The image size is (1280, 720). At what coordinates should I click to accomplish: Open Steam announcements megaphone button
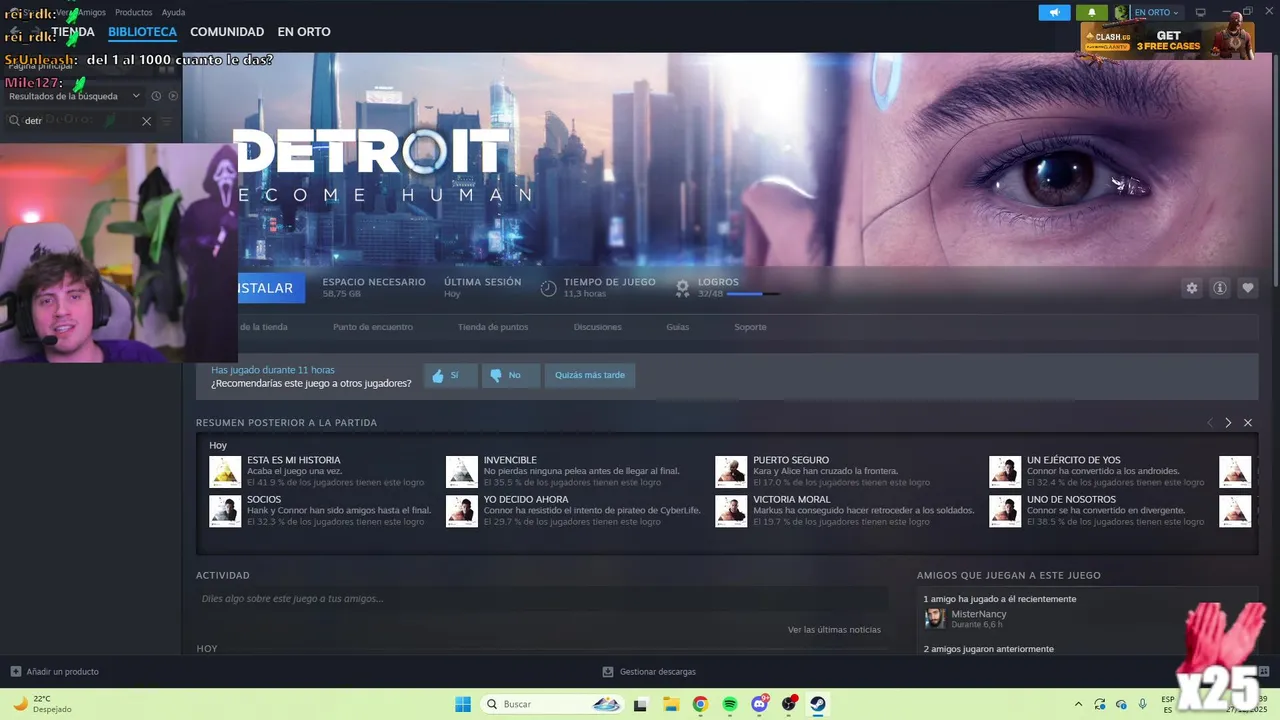(x=1054, y=12)
